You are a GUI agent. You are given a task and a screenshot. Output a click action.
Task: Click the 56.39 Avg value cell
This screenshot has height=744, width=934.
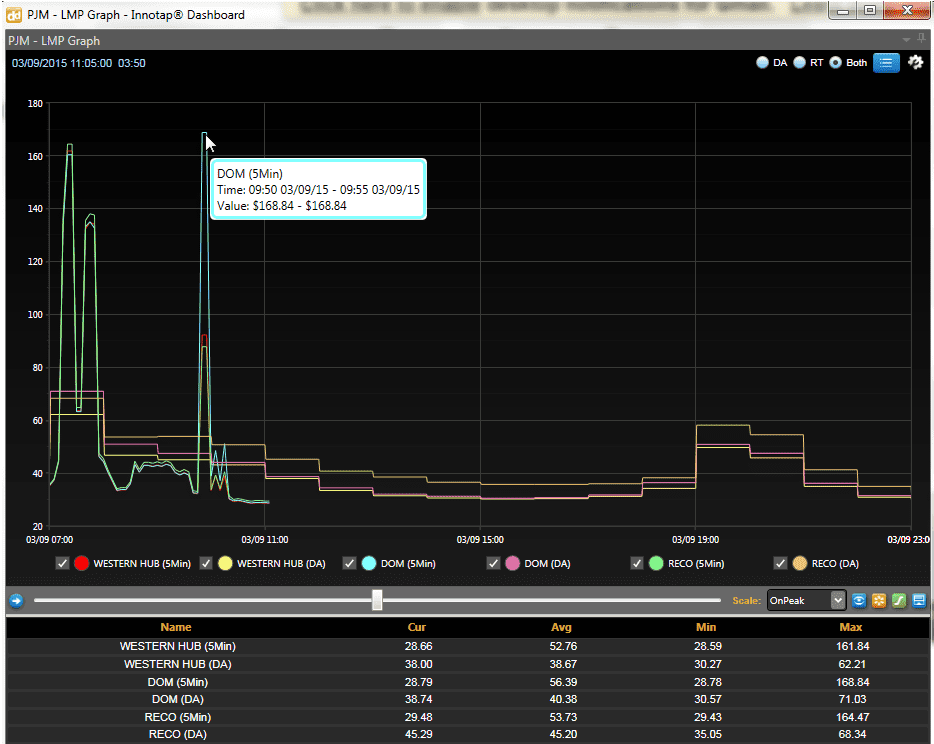click(563, 681)
